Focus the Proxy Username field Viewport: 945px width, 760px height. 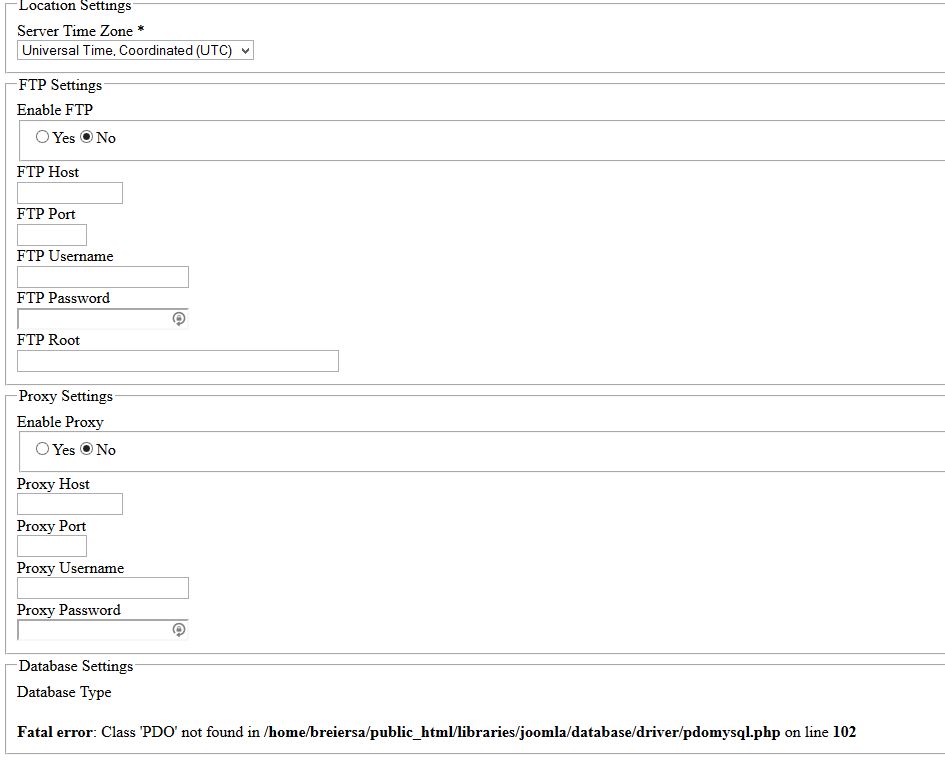103,588
